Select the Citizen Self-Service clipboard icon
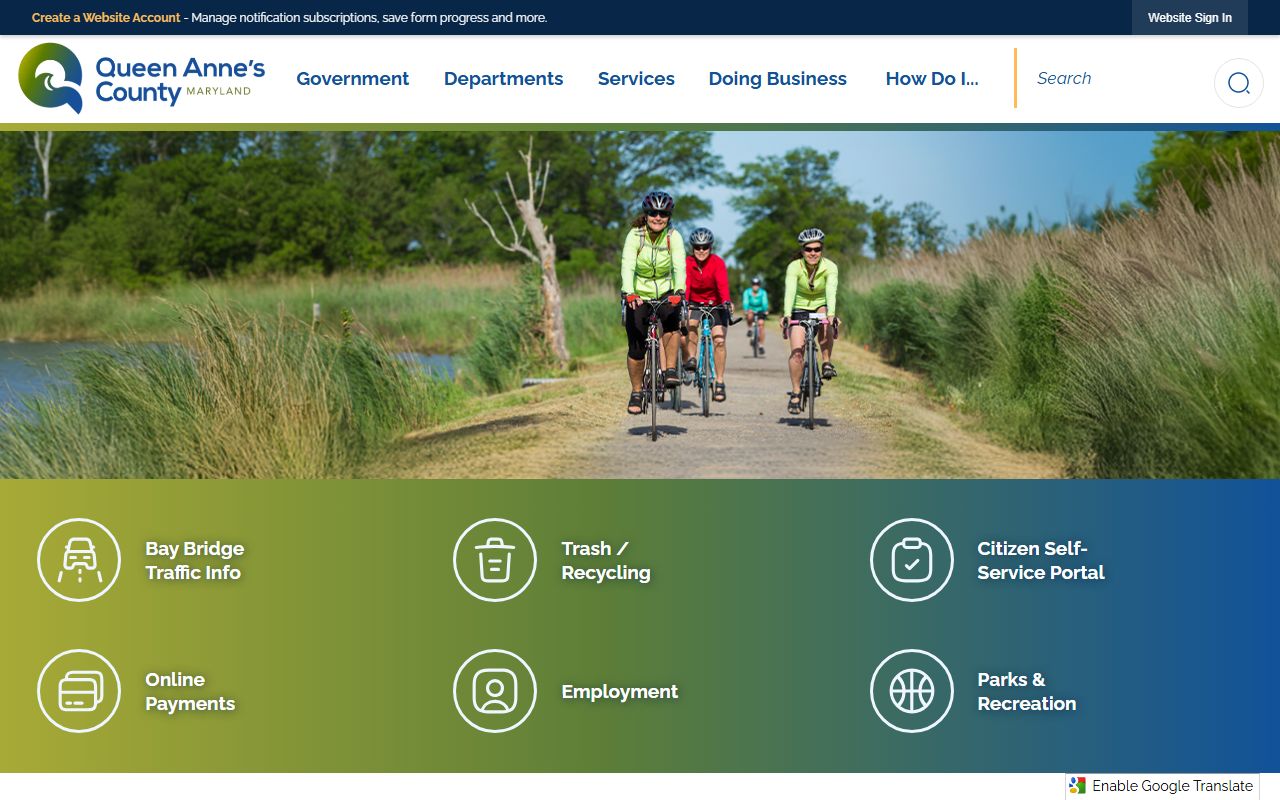 [912, 560]
